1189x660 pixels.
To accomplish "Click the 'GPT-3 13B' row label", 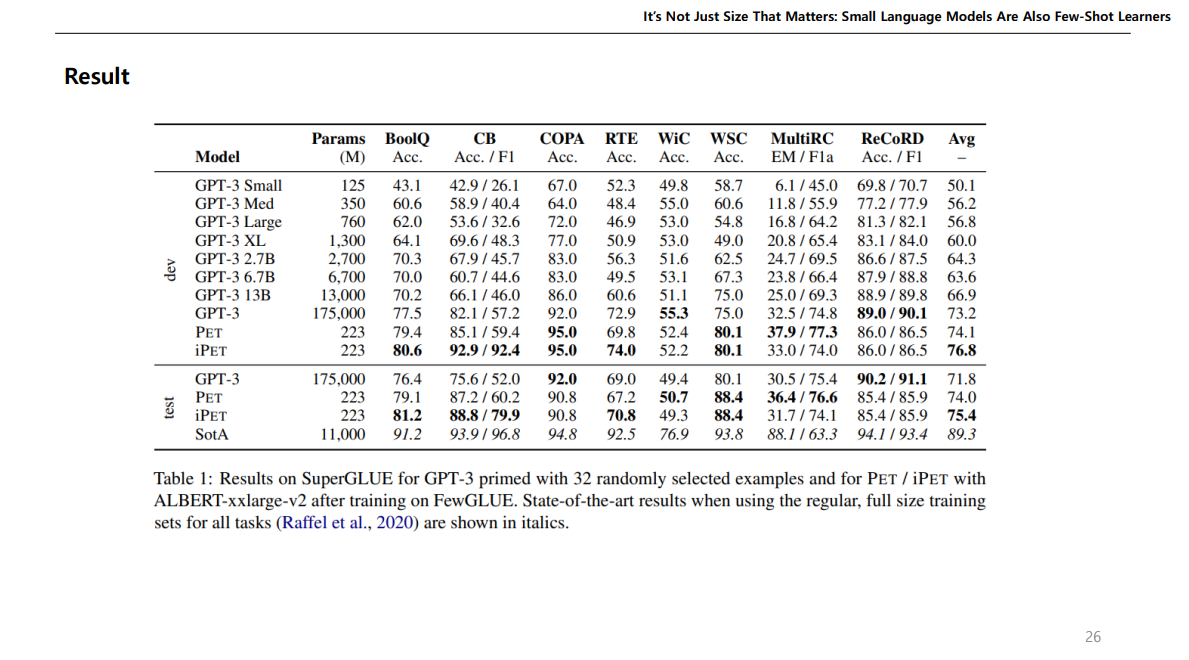I will click(232, 295).
